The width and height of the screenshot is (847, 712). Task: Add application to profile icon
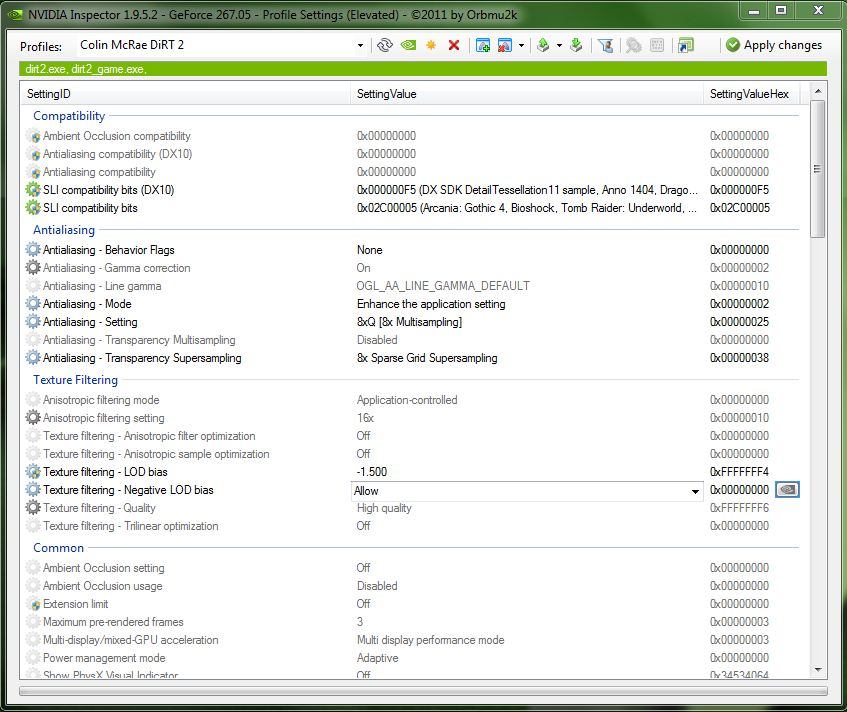[482, 45]
